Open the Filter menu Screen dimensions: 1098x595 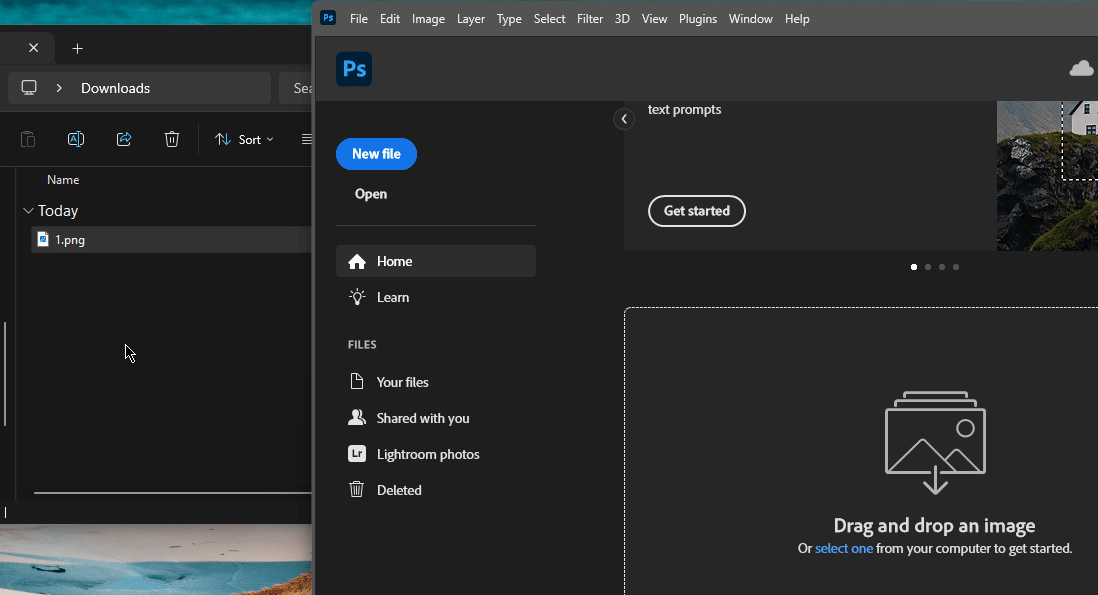[x=590, y=19]
